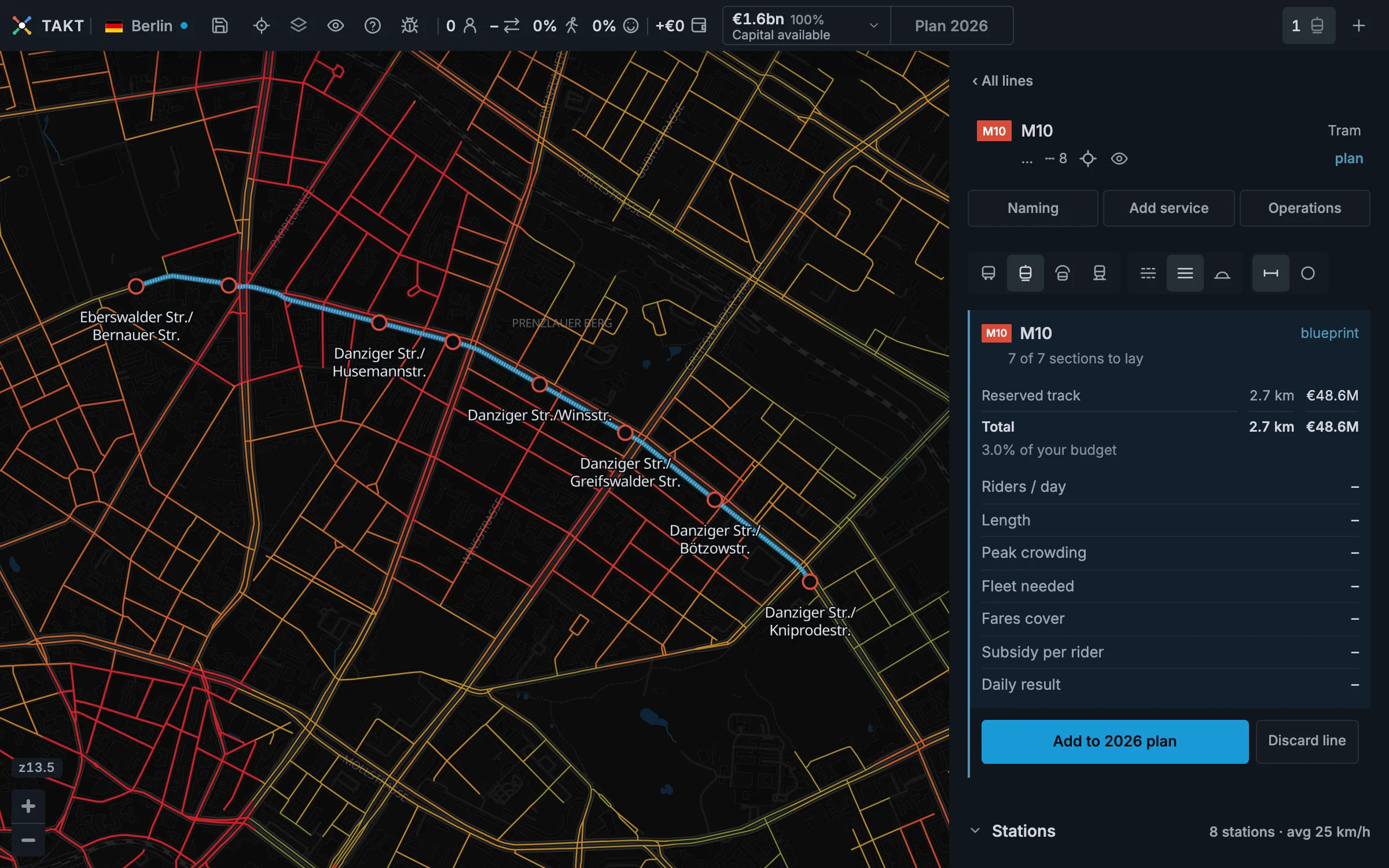Click the red M10 line badge in header
Viewport: 1389px width, 868px height.
point(994,131)
